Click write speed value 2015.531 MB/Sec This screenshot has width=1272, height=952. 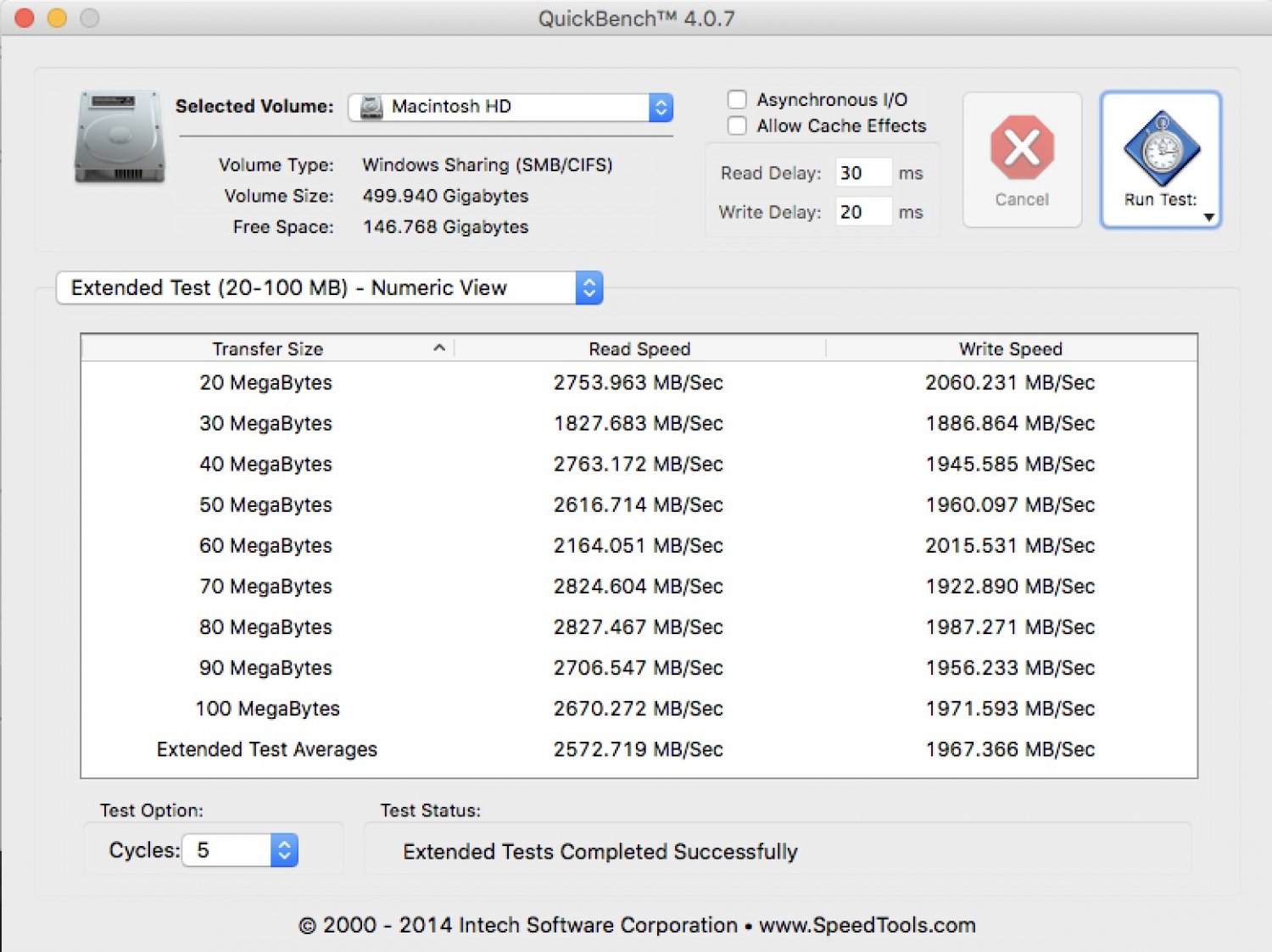click(x=1010, y=546)
